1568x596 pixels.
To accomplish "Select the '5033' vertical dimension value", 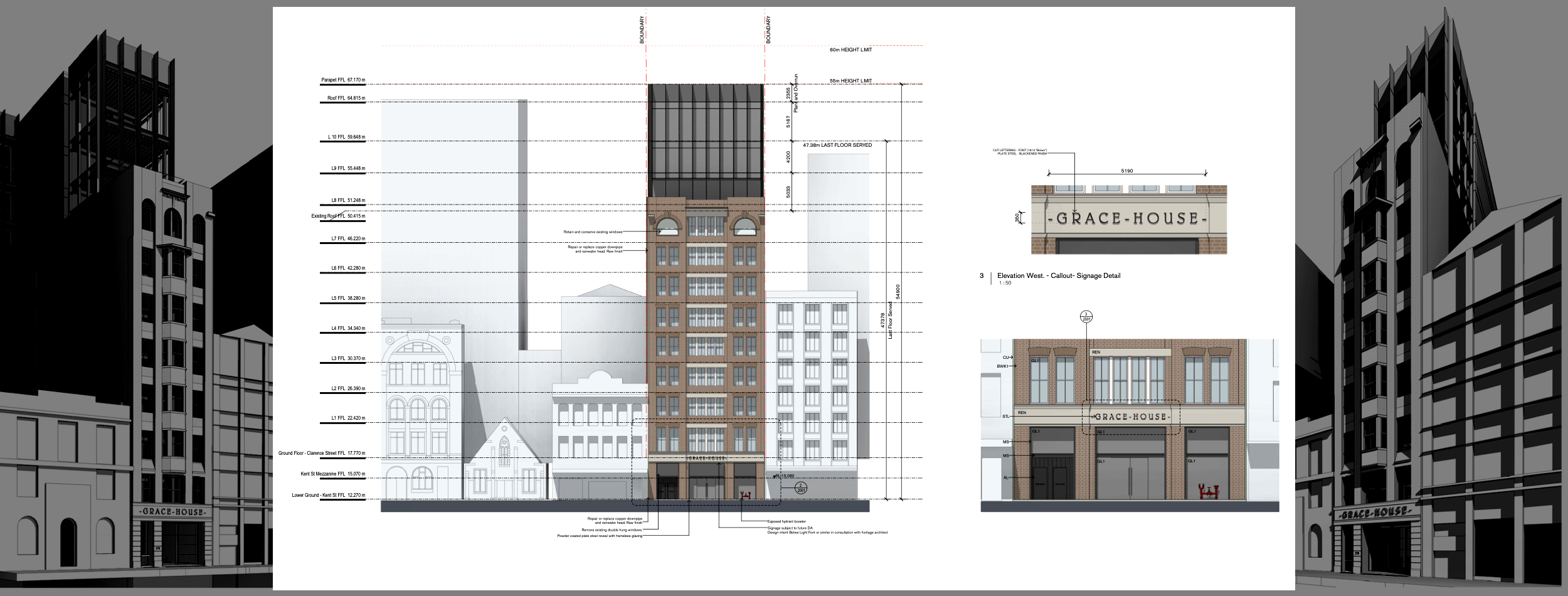I will click(789, 192).
